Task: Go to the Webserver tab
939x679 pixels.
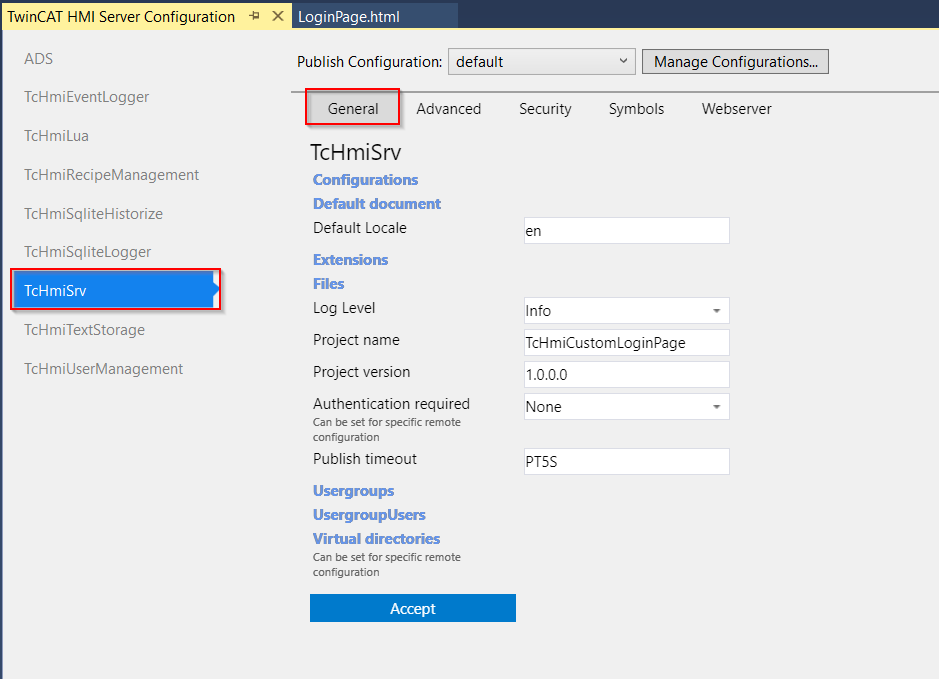Action: pos(737,109)
